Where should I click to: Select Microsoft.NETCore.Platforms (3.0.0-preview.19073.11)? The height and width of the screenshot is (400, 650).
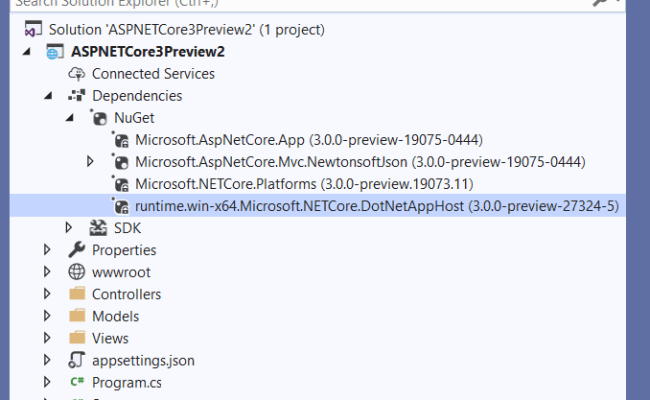pos(304,184)
